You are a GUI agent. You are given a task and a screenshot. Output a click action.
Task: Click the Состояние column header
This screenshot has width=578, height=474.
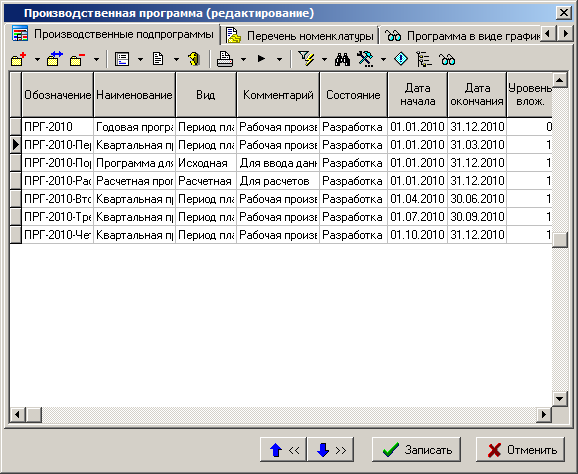pos(354,95)
